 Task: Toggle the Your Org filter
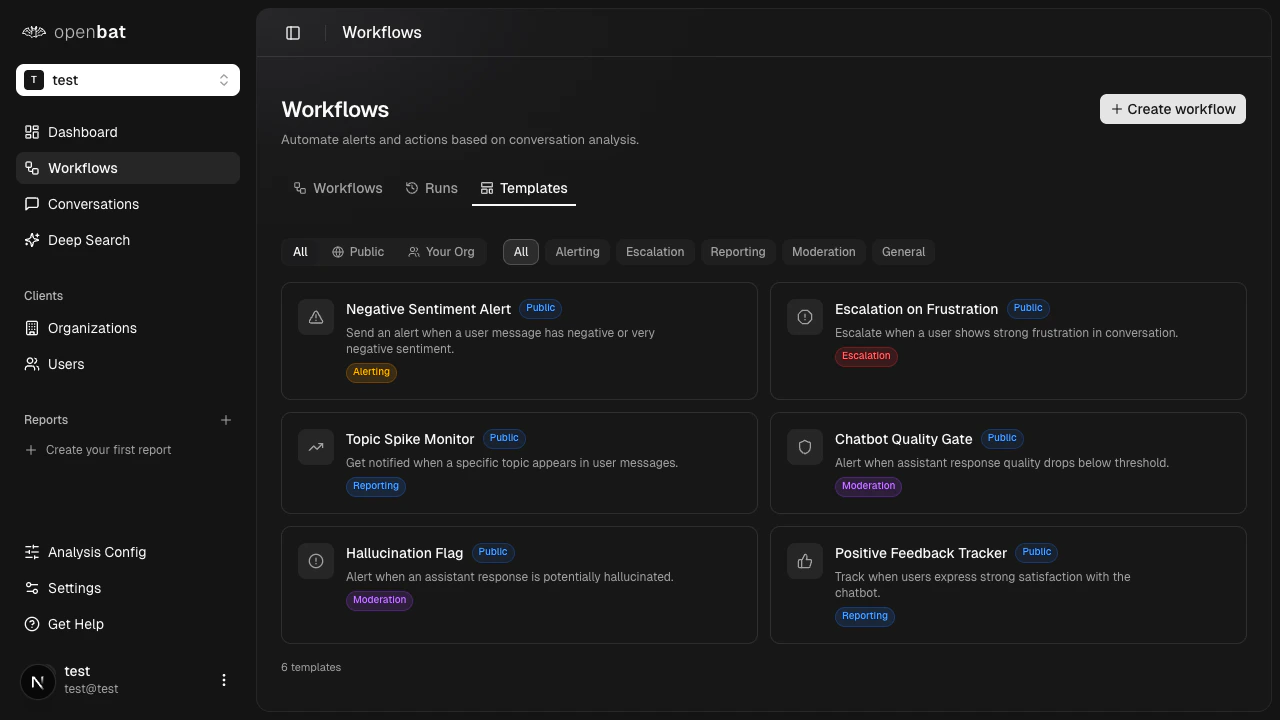(441, 252)
